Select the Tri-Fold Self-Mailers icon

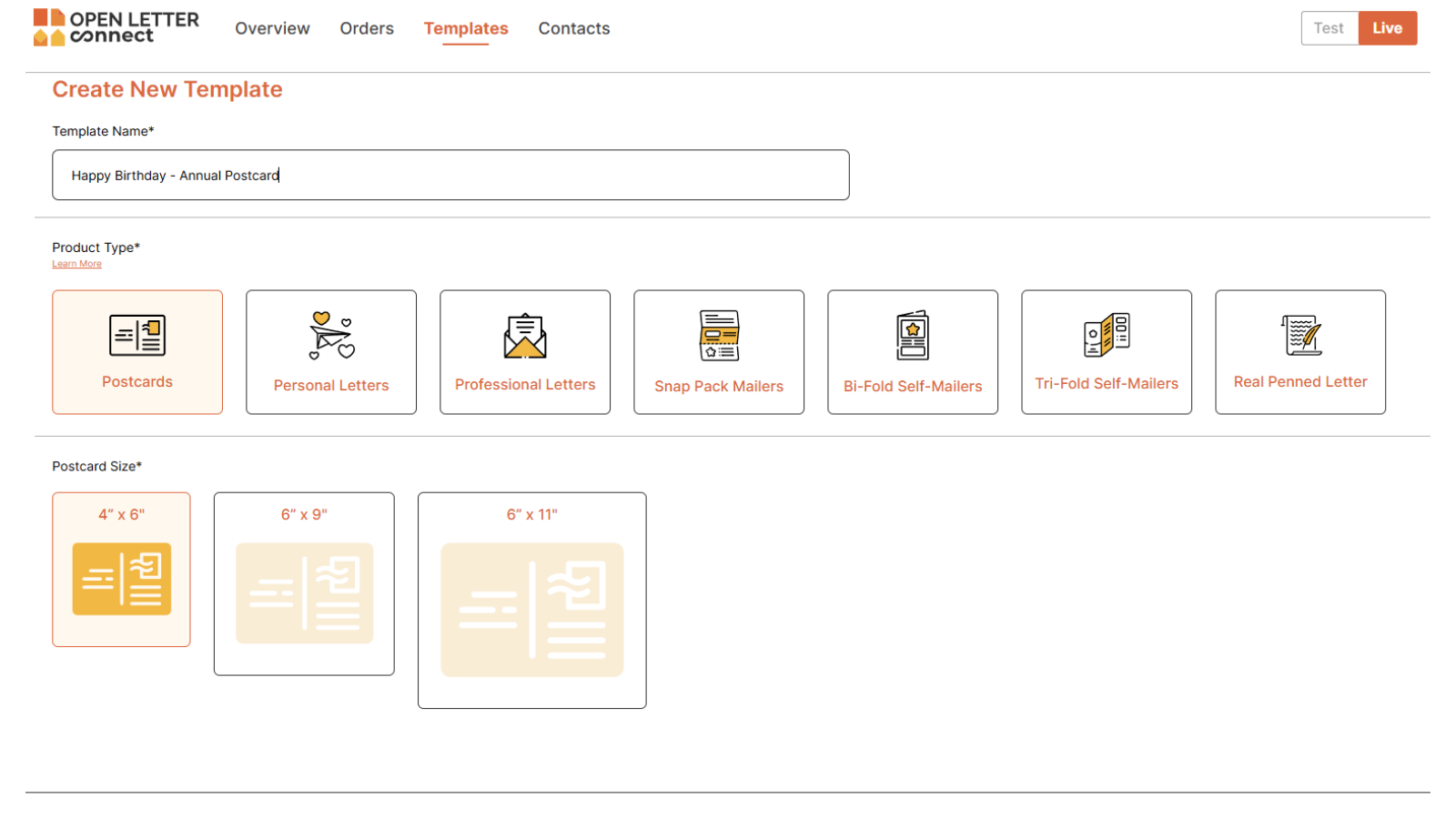tap(1107, 335)
